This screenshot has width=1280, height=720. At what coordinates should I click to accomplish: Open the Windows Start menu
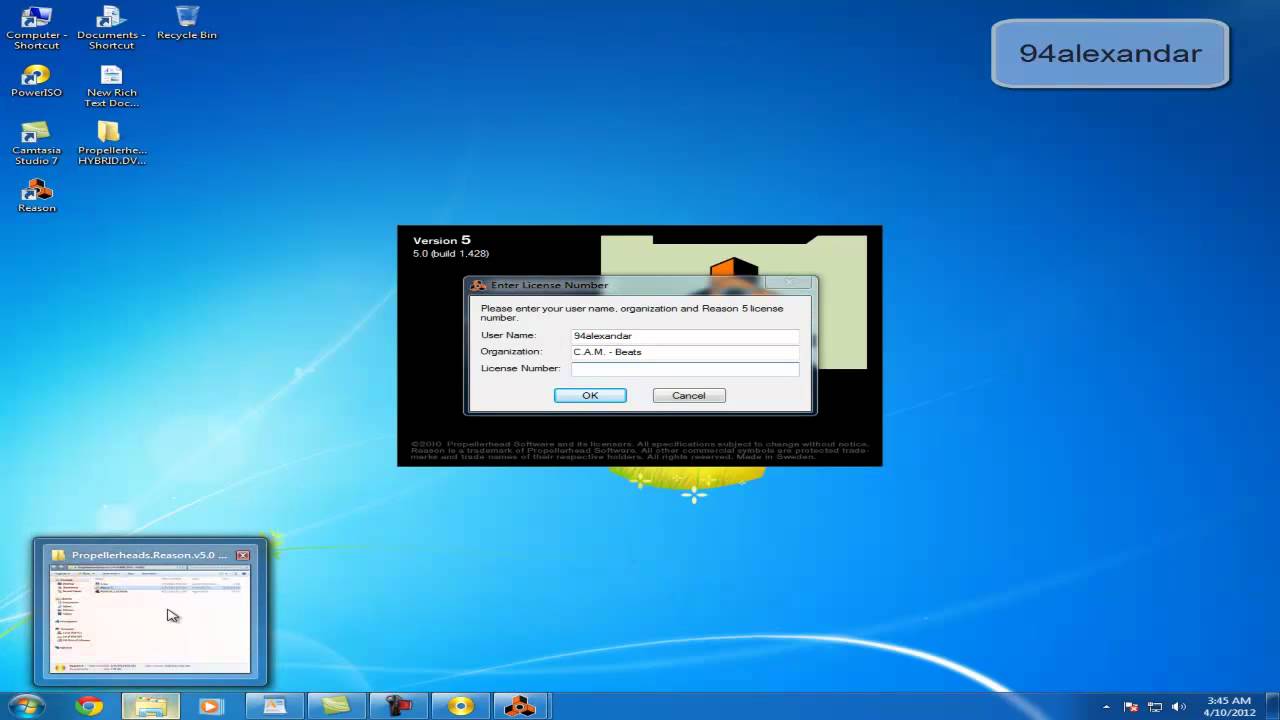[26, 706]
